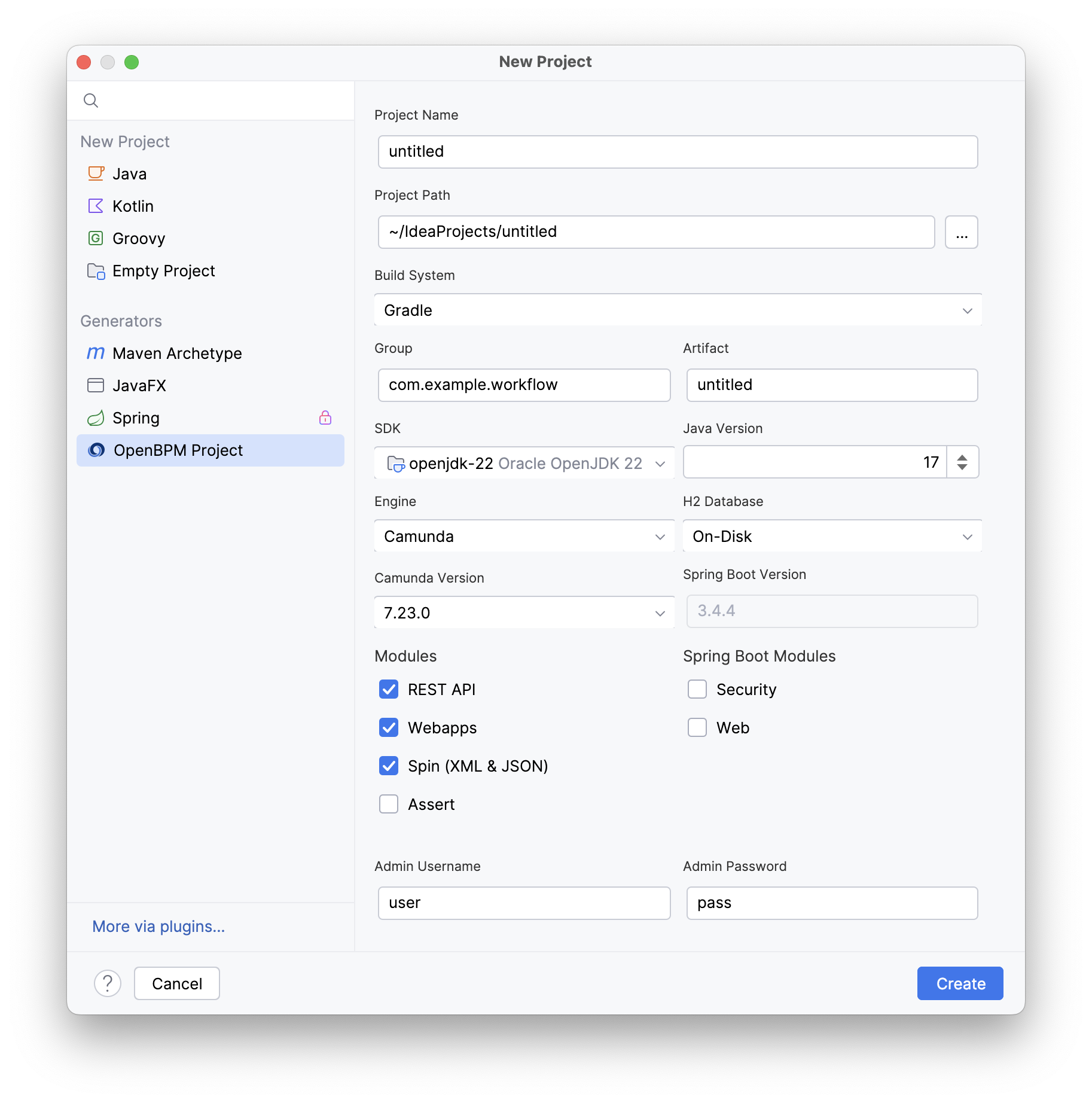Image resolution: width=1092 pixels, height=1103 pixels.
Task: Choose the Kotlin project type row
Action: 211,206
